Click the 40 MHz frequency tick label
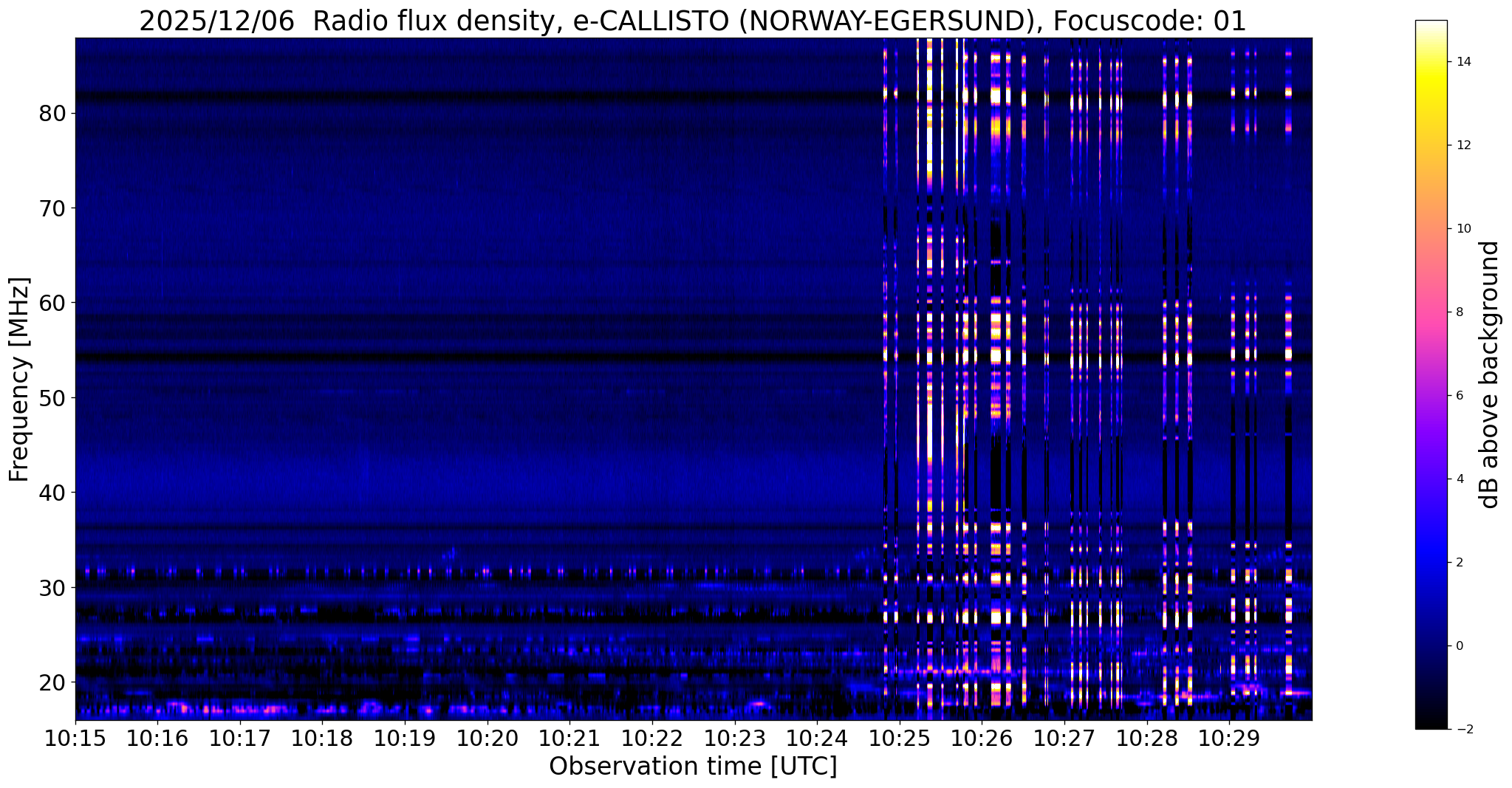The image size is (1512, 788). [x=53, y=493]
